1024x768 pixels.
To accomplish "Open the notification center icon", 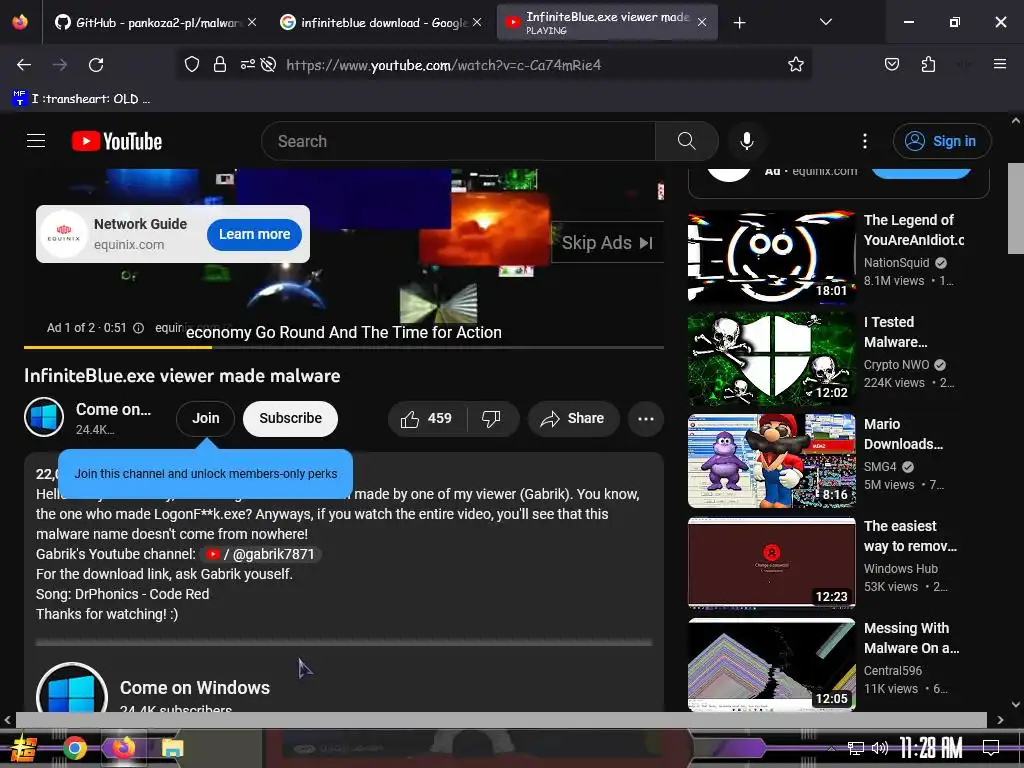I will coord(991,748).
